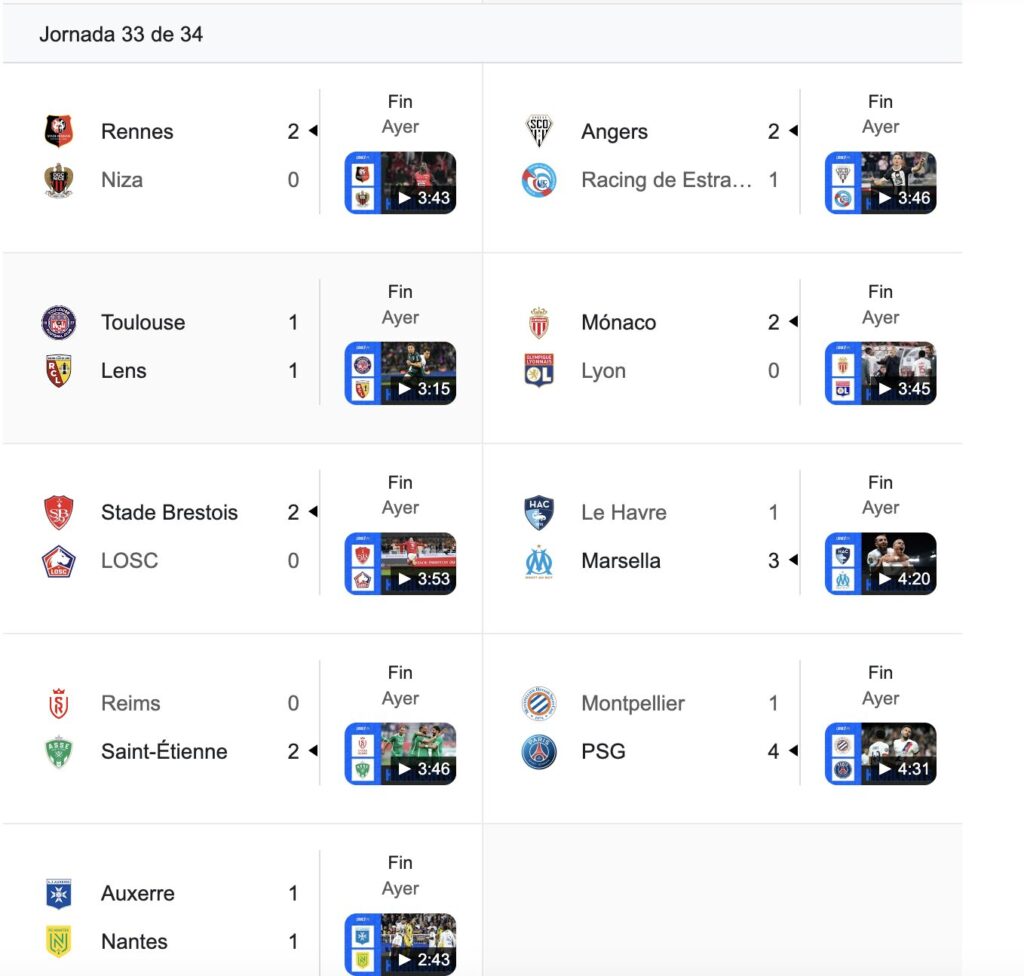Image resolution: width=1024 pixels, height=976 pixels.
Task: Open the Toulouse team name link
Action: (143, 322)
